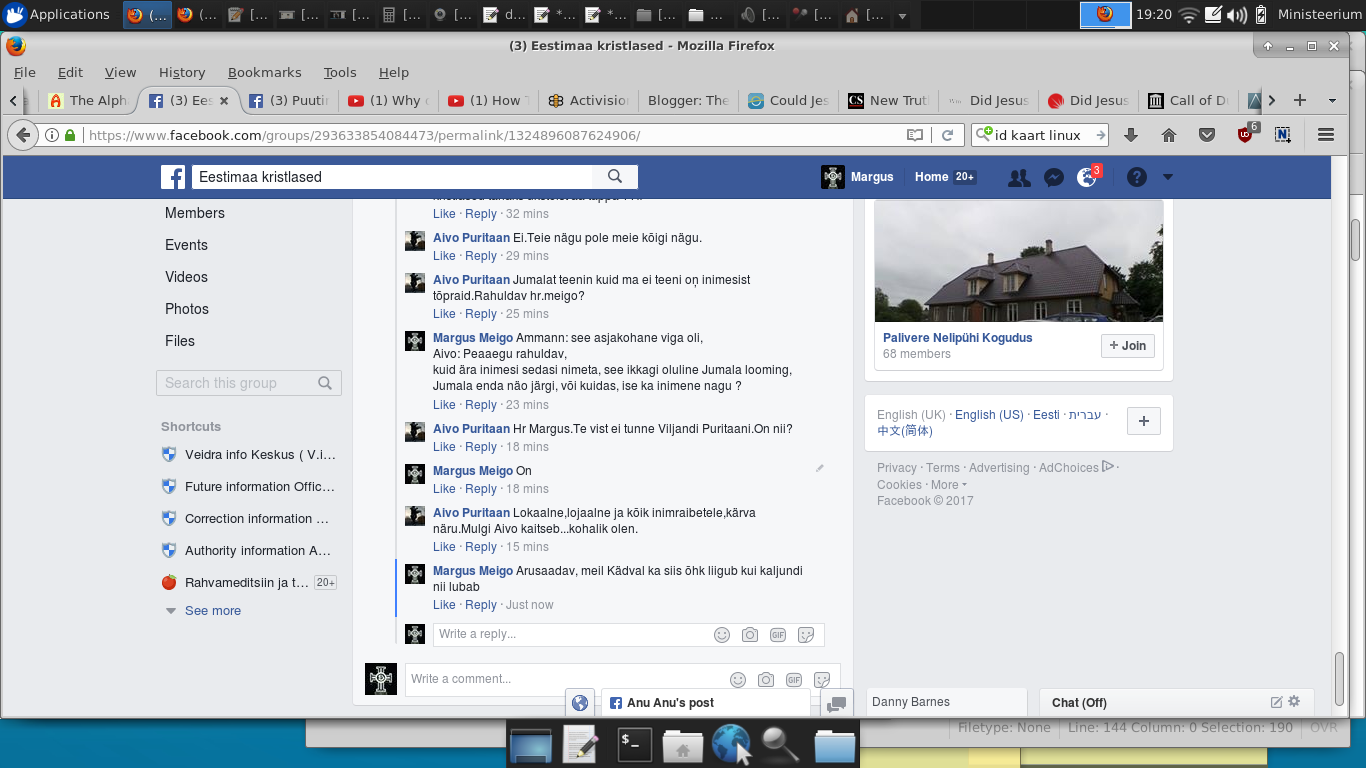Open Friend Requests icon
The image size is (1366, 768).
click(x=1019, y=177)
